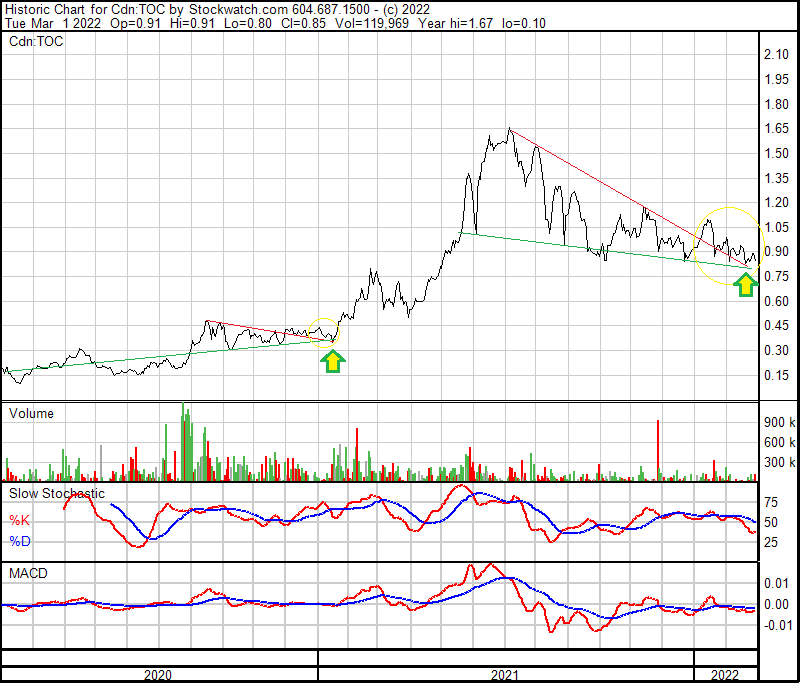Click the Stockwatch.com name in chart title
This screenshot has height=683, width=800.
(x=238, y=10)
